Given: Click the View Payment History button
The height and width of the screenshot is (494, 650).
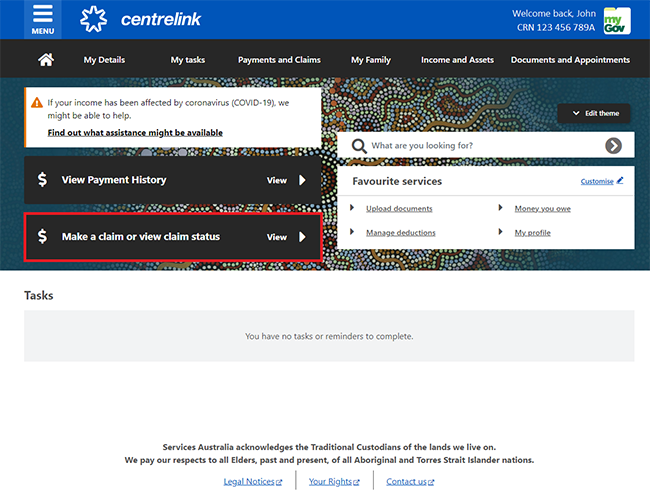Looking at the screenshot, I should coord(173,180).
